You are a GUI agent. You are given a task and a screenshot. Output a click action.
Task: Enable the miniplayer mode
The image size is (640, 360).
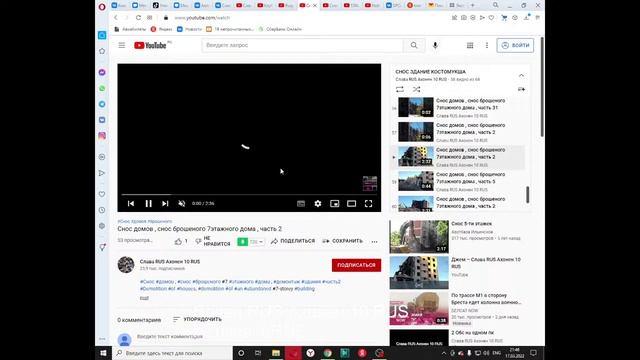pyautogui.click(x=334, y=203)
